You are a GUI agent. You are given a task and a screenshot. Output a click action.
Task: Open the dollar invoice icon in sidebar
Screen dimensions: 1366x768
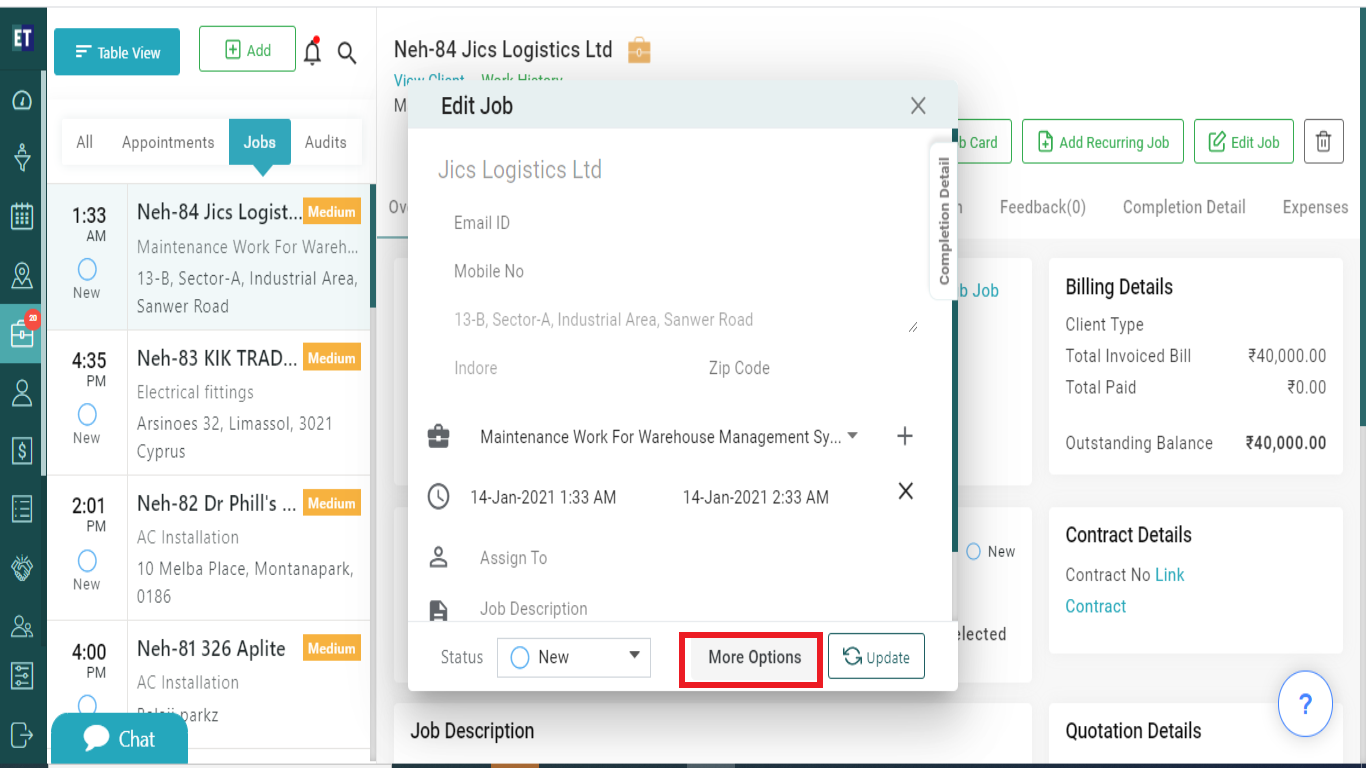tap(22, 450)
